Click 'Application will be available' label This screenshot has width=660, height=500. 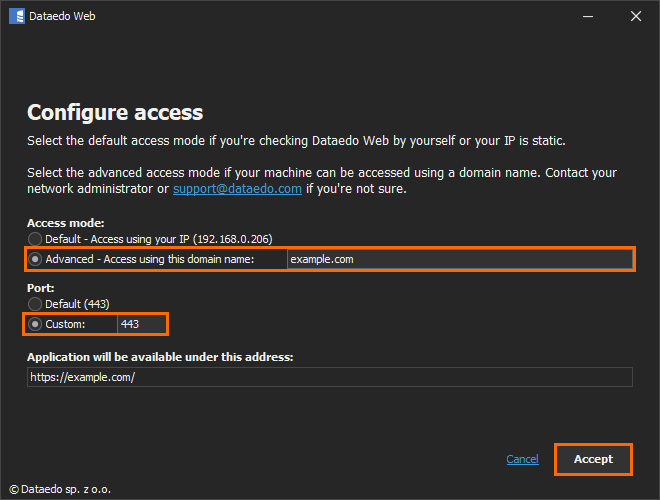[160, 357]
